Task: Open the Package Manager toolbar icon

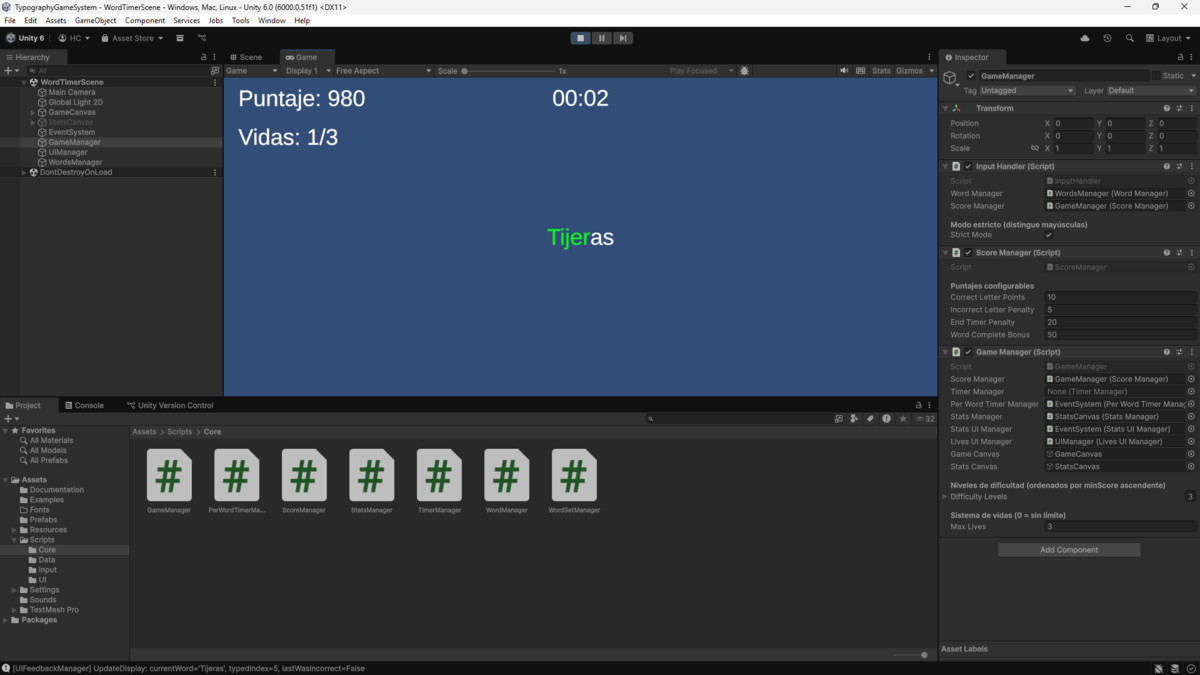Action: (x=180, y=38)
